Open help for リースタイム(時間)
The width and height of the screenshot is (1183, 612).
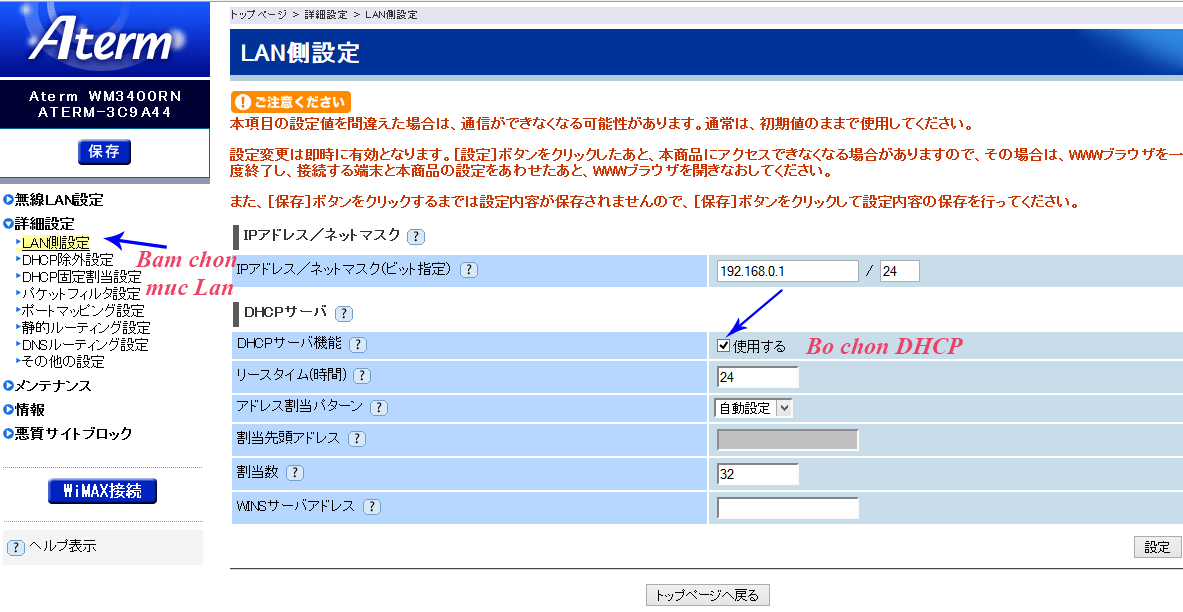tap(362, 376)
